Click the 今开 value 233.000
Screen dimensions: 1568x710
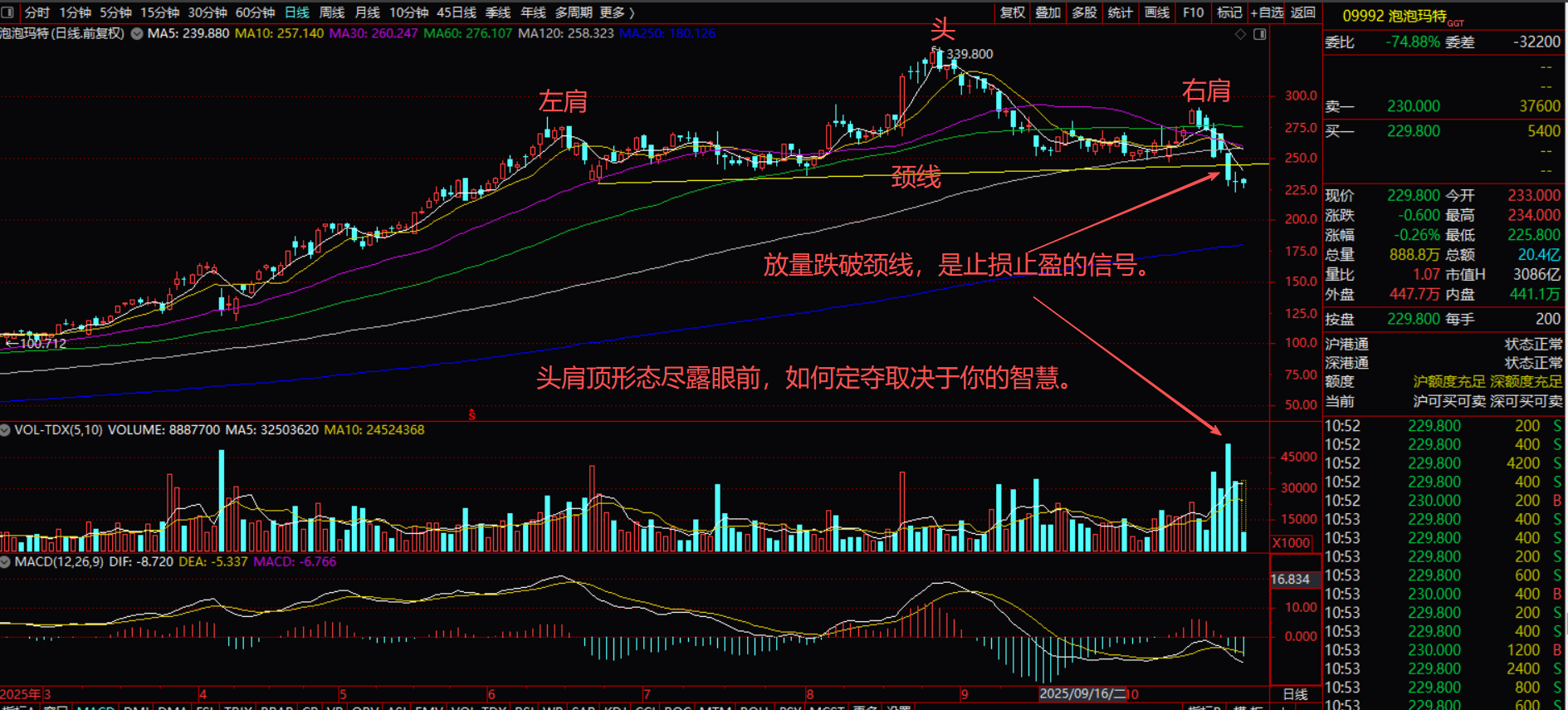click(x=1534, y=195)
